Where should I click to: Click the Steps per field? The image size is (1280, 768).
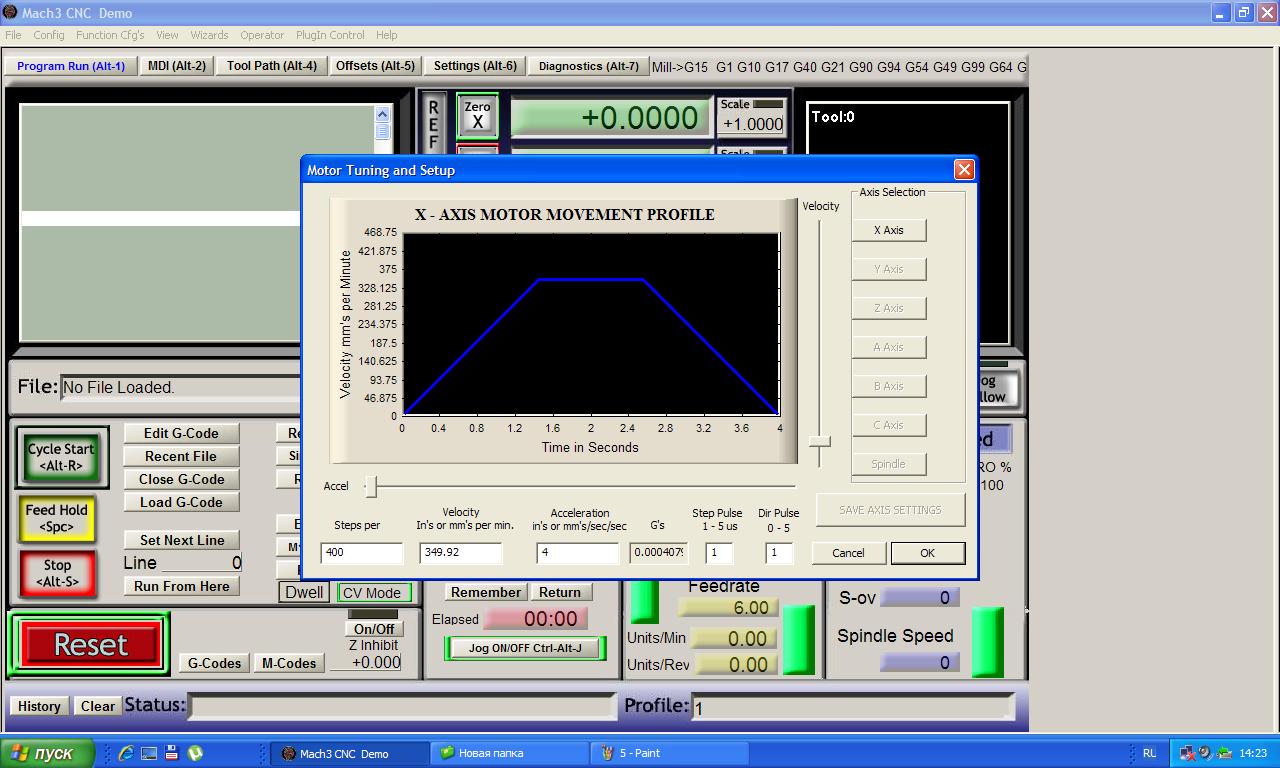click(x=362, y=553)
